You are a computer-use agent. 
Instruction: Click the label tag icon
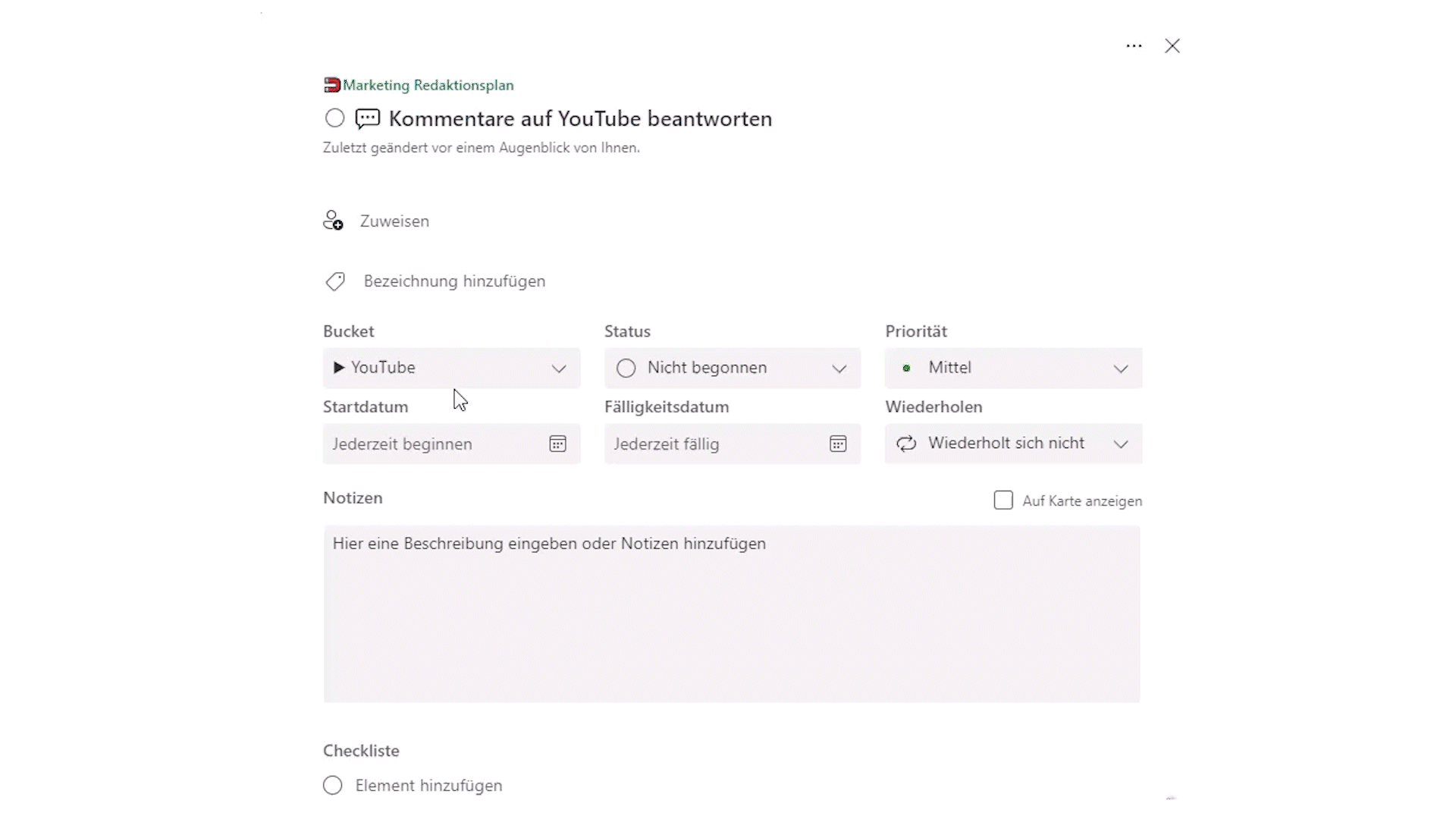point(335,281)
